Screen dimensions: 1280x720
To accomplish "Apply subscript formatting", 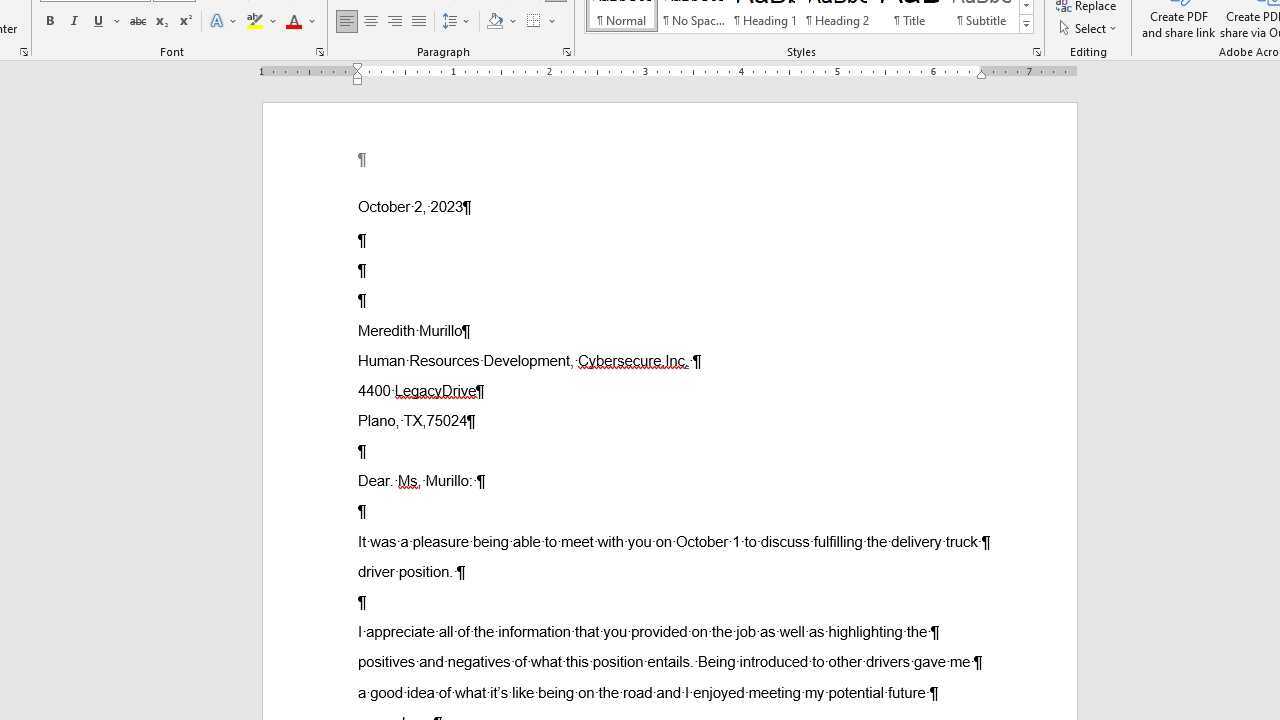I will (x=161, y=21).
